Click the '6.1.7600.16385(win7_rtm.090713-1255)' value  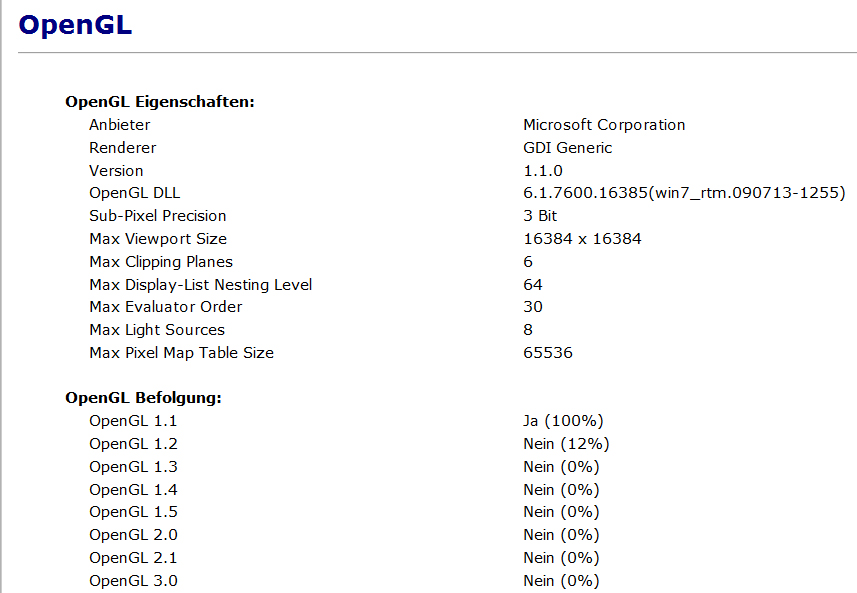pyautogui.click(x=684, y=193)
